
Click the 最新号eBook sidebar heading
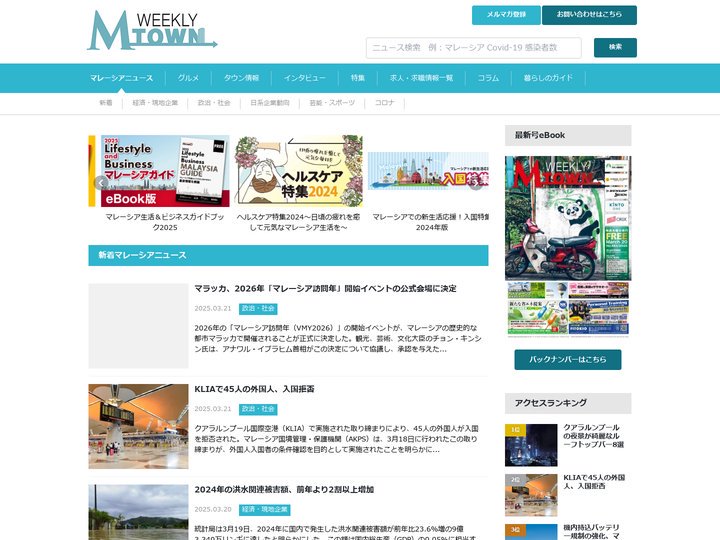point(568,135)
